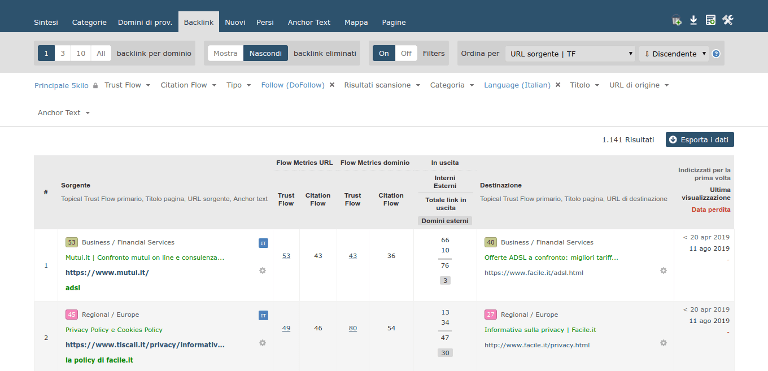The image size is (768, 371).
Task: Click the 1.141 Risultati count text
Action: click(628, 140)
